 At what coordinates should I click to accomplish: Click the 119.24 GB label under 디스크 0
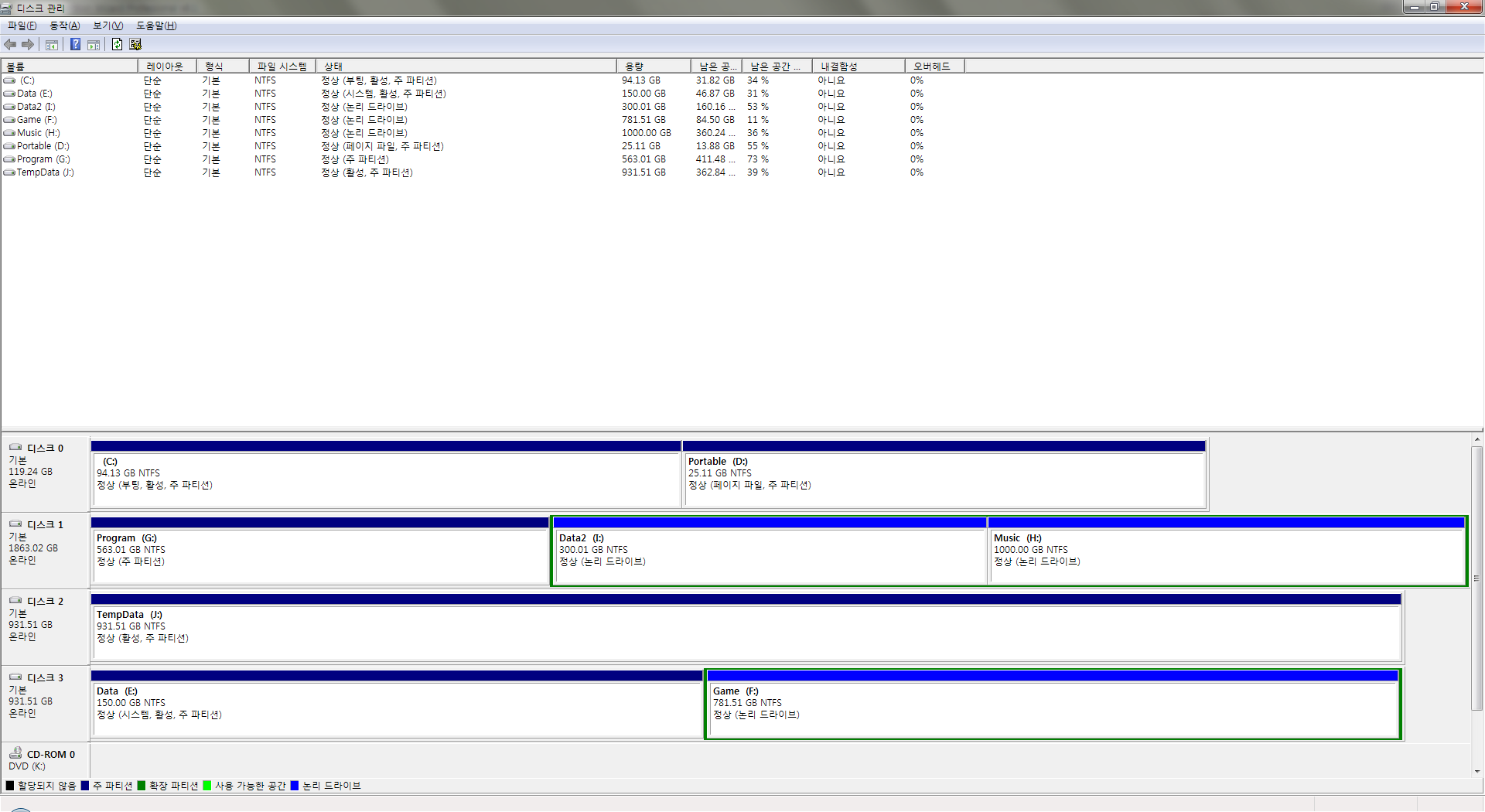31,472
